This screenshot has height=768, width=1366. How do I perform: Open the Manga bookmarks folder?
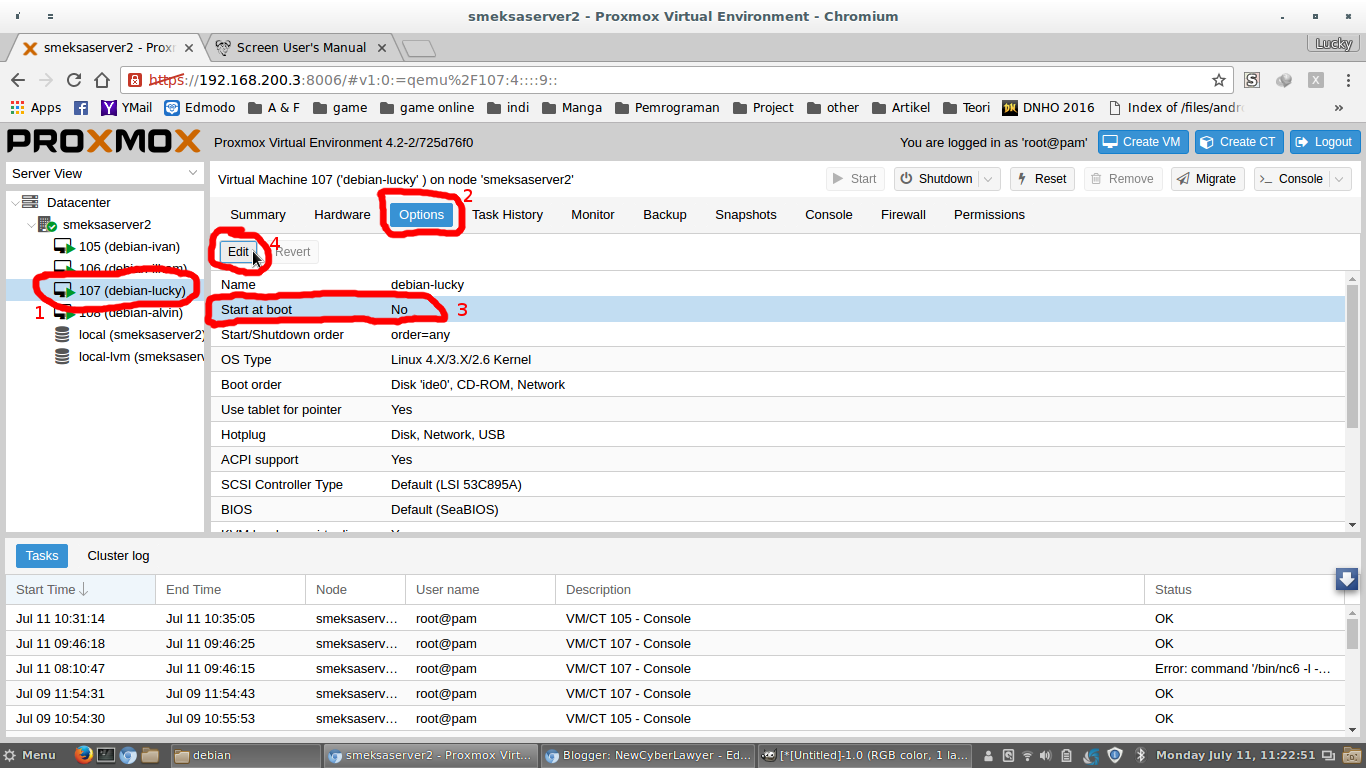pos(571,107)
